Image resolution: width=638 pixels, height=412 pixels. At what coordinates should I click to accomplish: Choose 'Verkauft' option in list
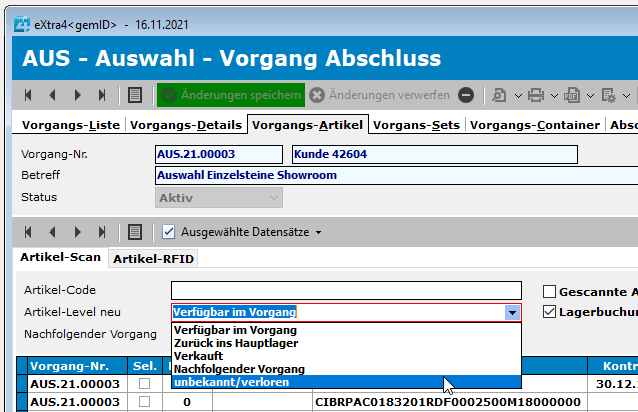pyautogui.click(x=346, y=356)
